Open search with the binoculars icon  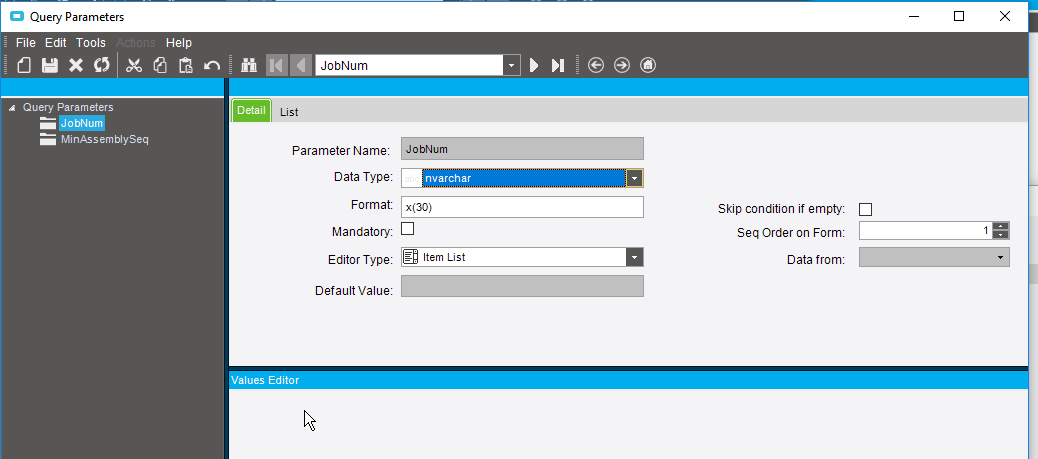(249, 65)
